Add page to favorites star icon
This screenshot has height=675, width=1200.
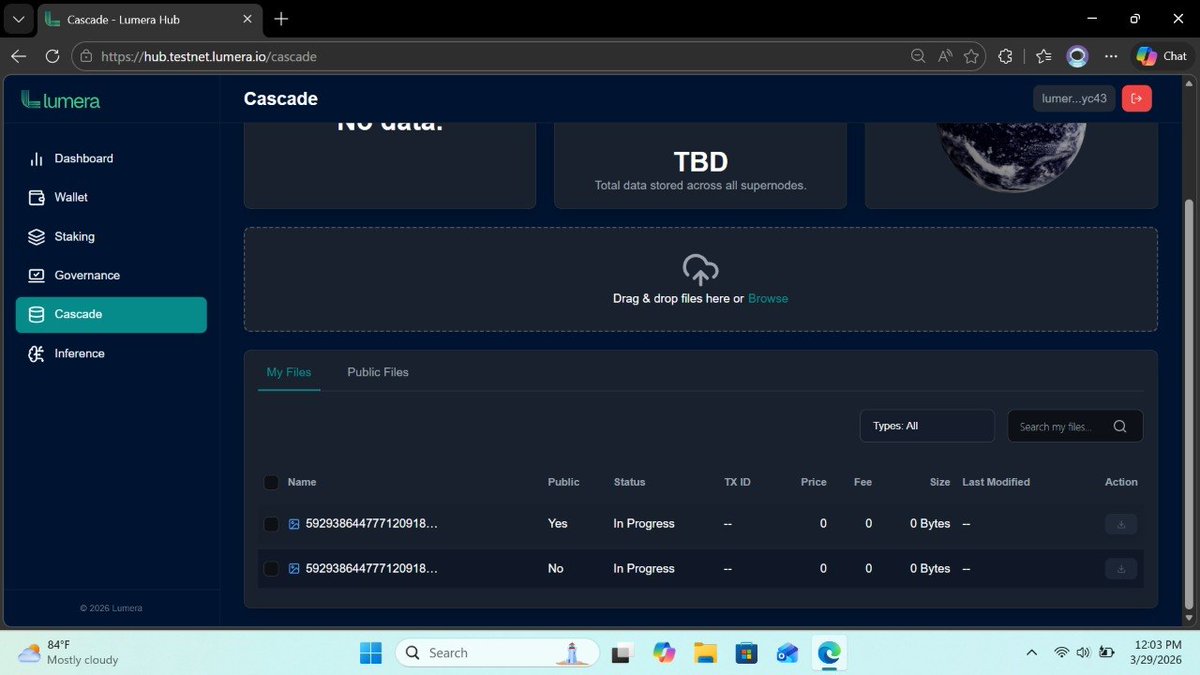(x=971, y=57)
